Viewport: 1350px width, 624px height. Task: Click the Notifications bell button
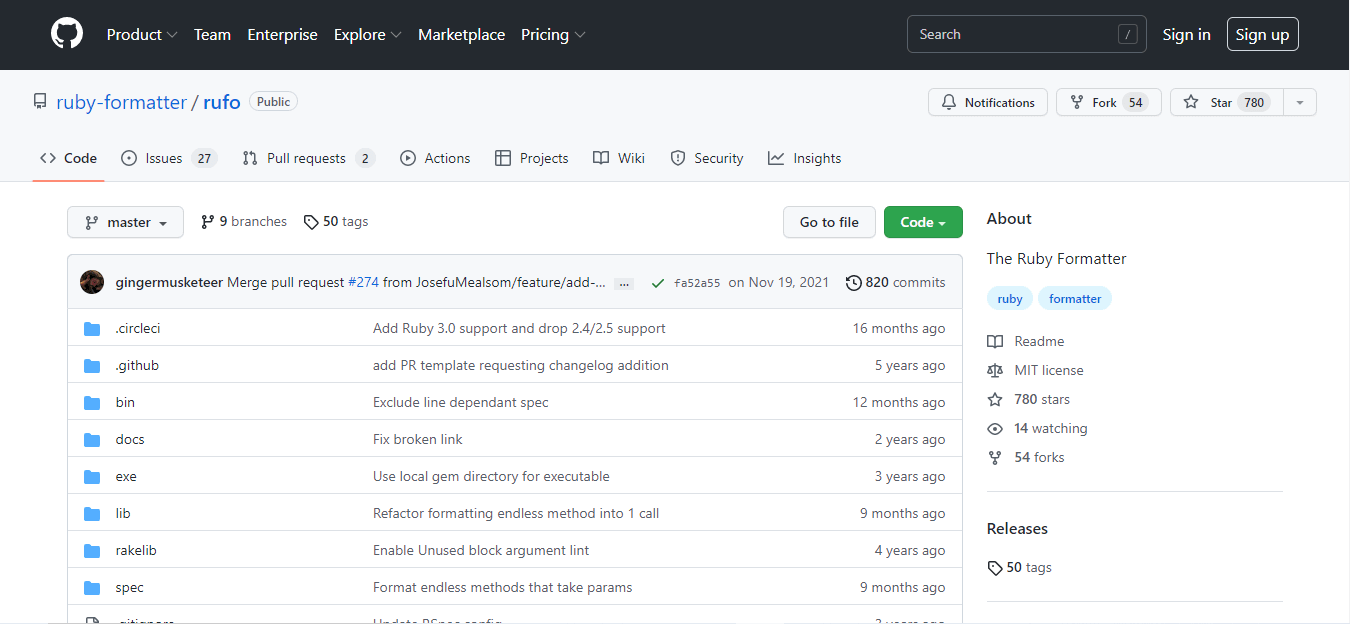(x=988, y=102)
